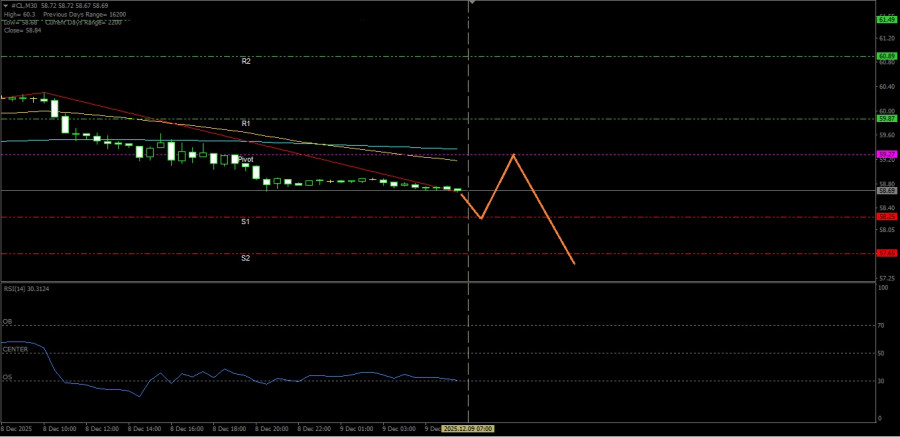Select the R2 resistance level label
The width and height of the screenshot is (900, 437).
pos(245,61)
